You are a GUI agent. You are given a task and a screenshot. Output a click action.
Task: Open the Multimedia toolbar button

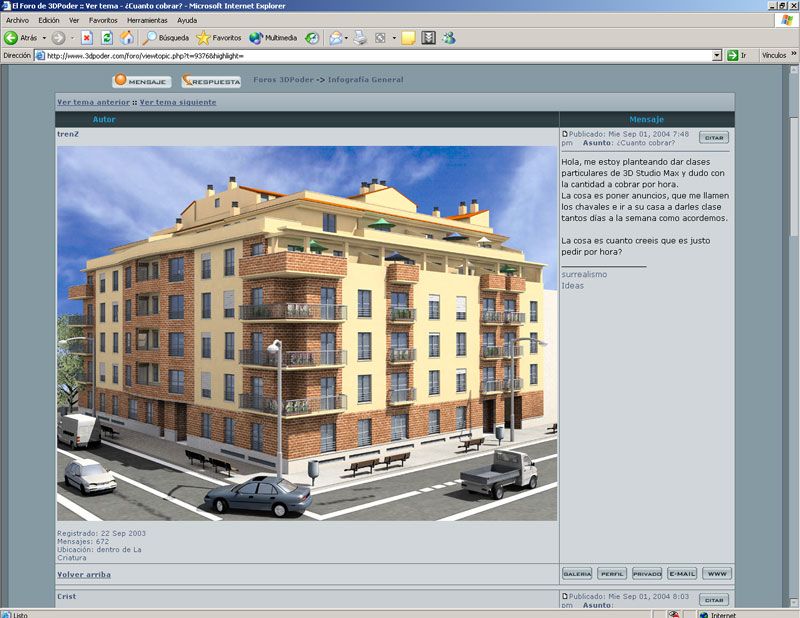click(273, 38)
